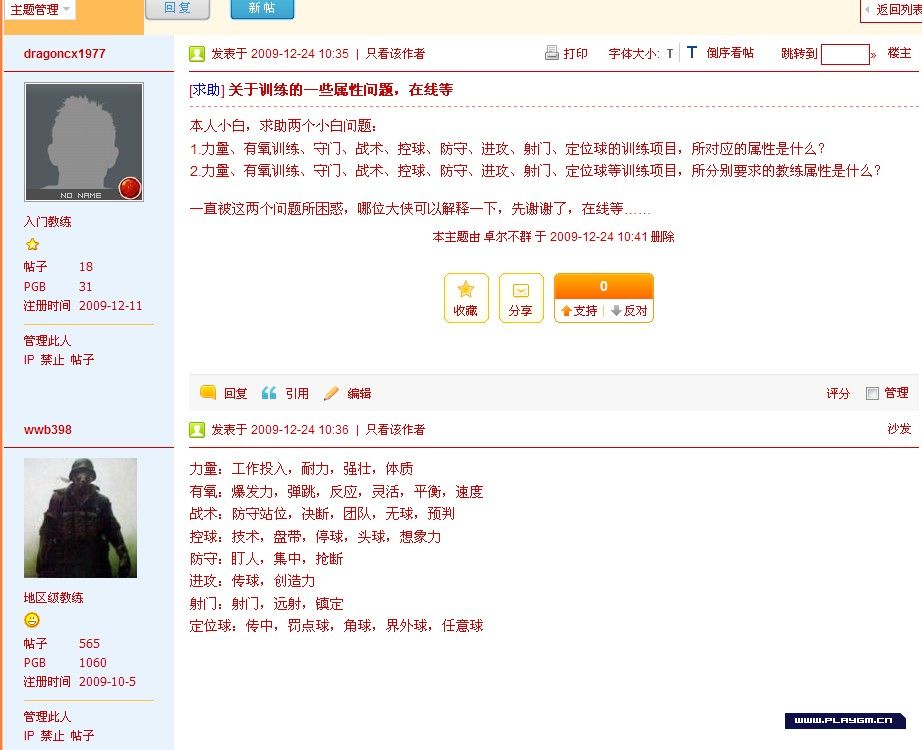The image size is (922, 750).
Task: Tick the 管理 checkbox on first post
Action: 872,394
